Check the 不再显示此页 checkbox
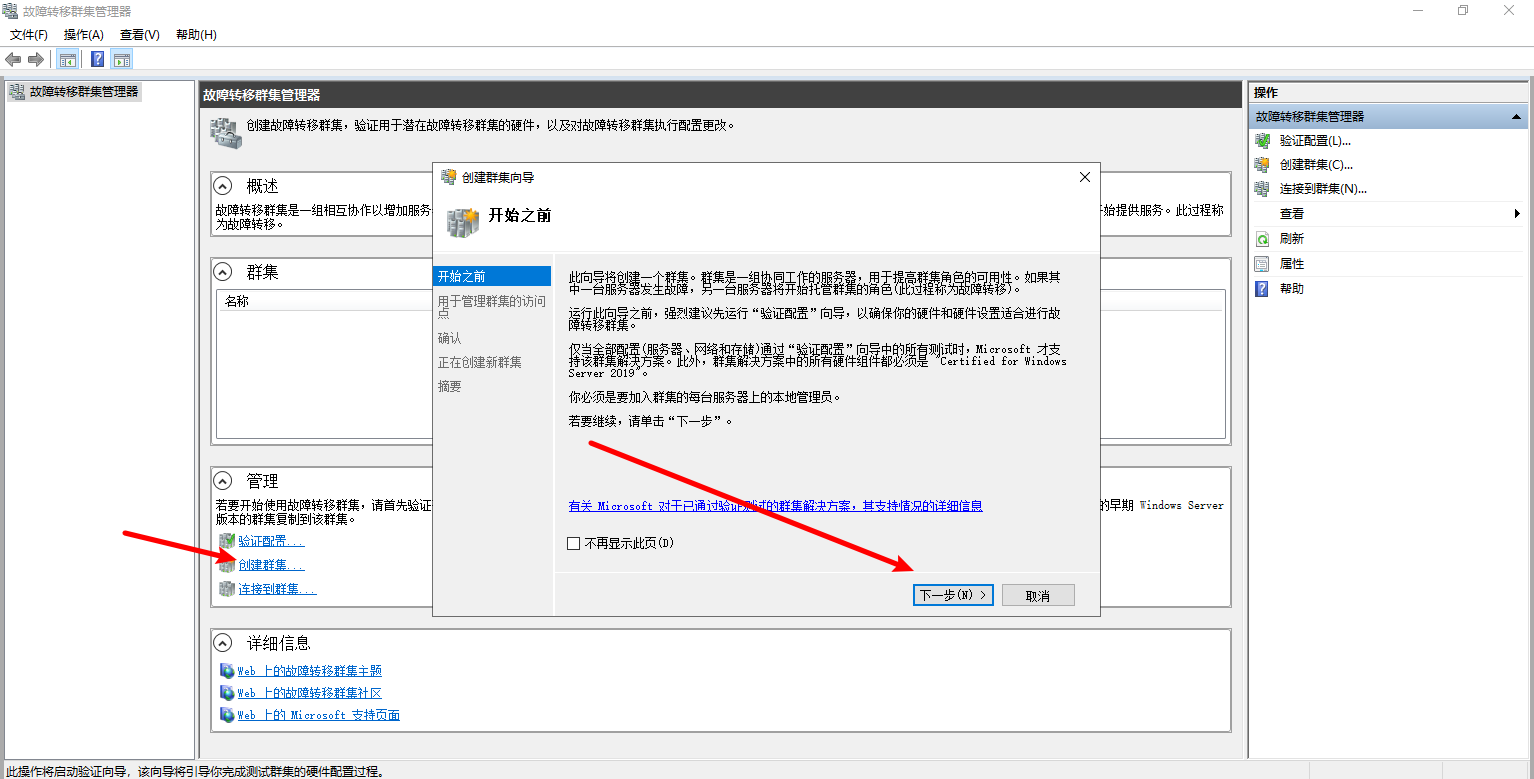 (573, 543)
